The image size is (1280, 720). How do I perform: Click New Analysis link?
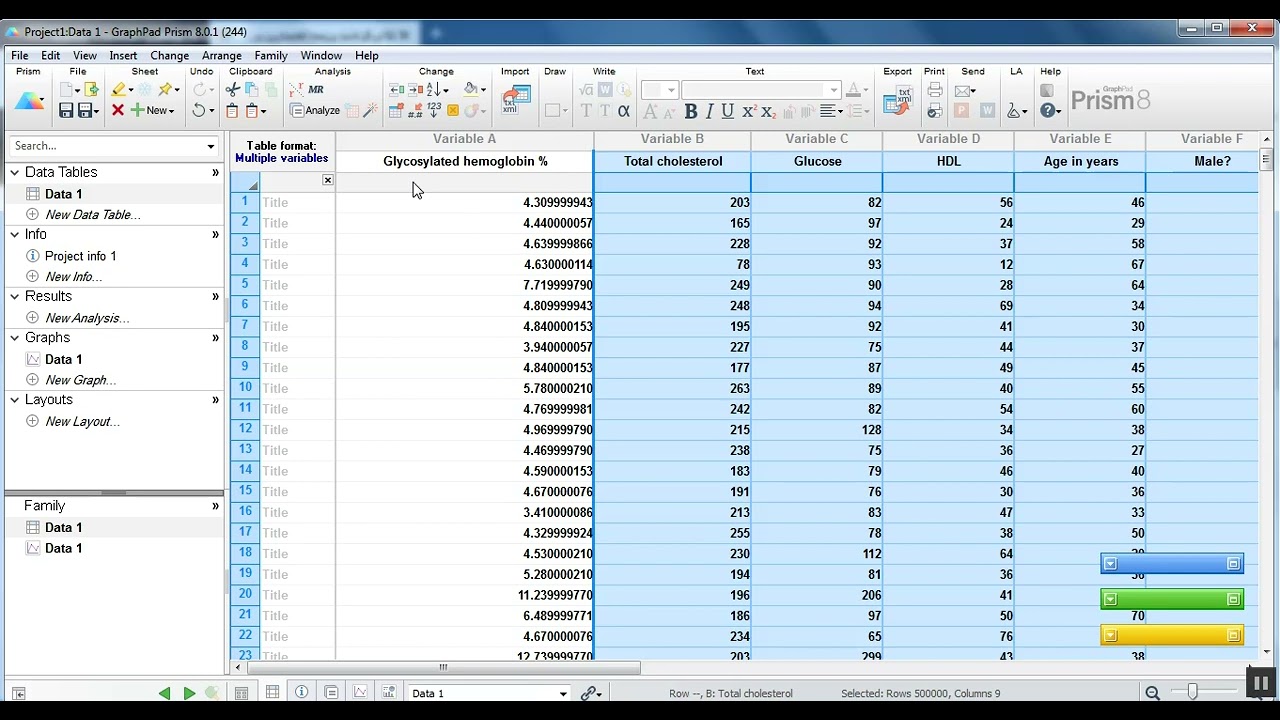tap(87, 318)
